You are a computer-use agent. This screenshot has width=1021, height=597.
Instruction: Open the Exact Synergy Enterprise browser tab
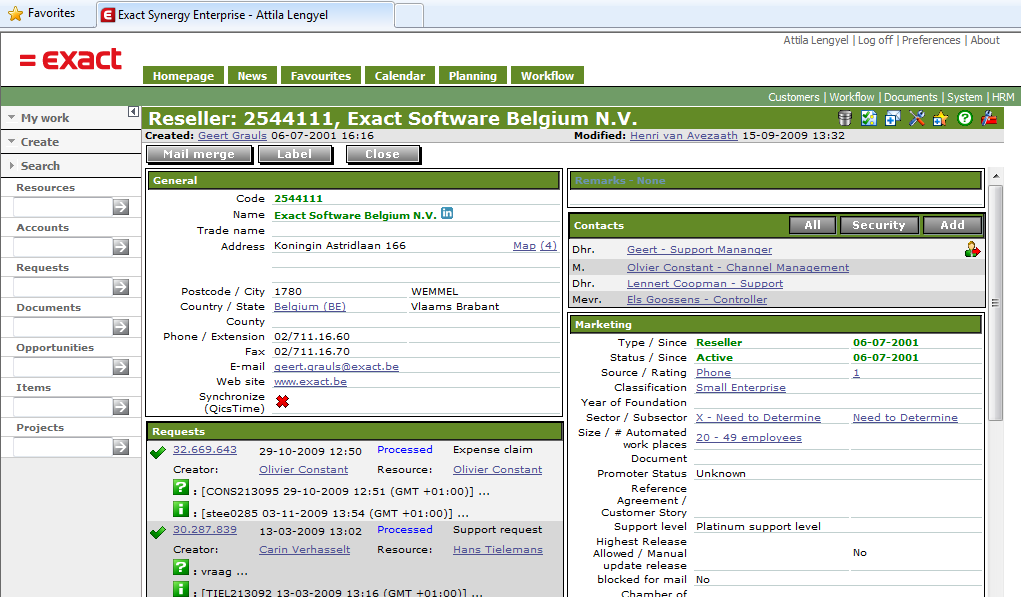point(245,15)
